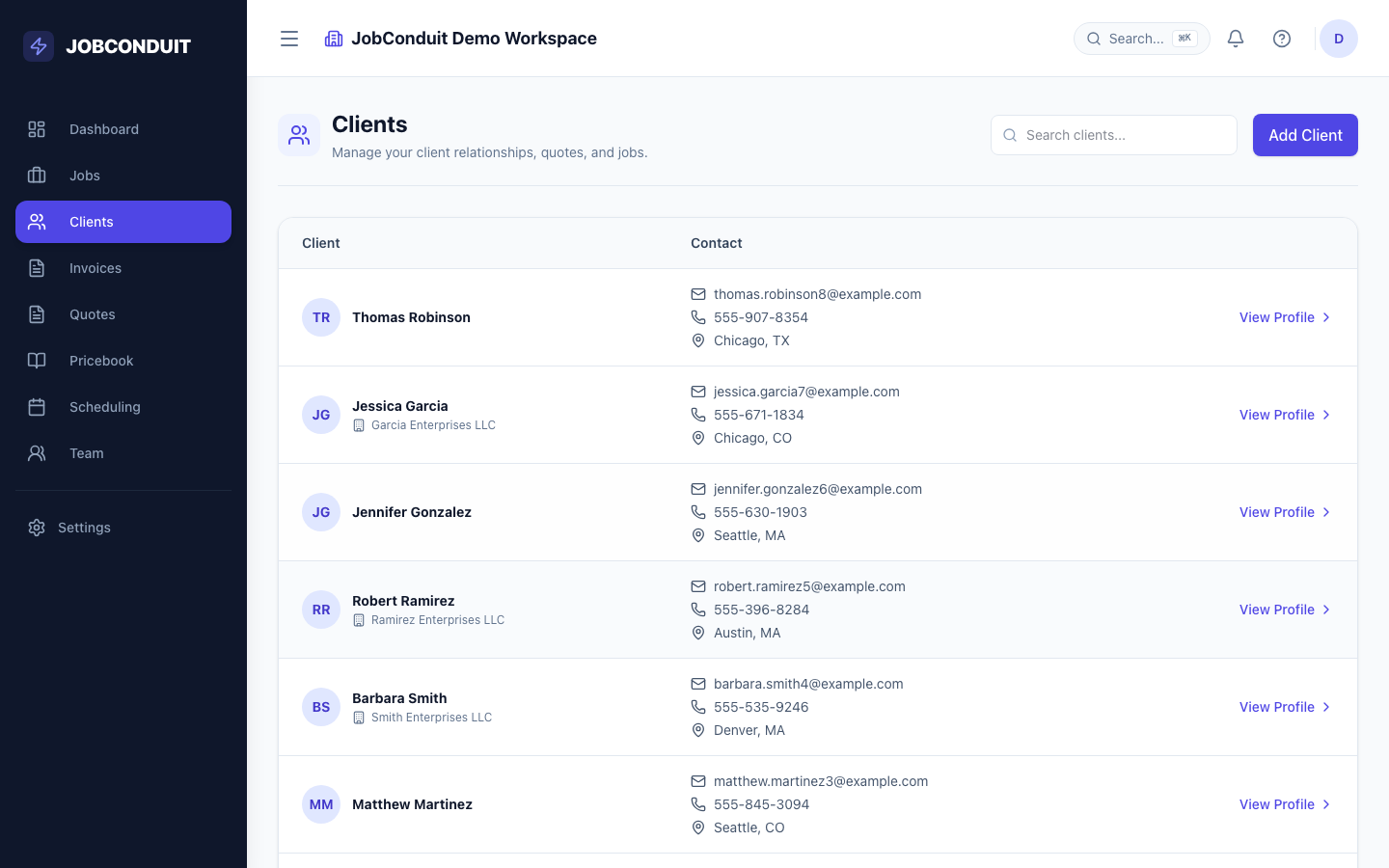Toggle the hamburger sidebar menu icon
Screen dimensions: 1389x868
289,39
